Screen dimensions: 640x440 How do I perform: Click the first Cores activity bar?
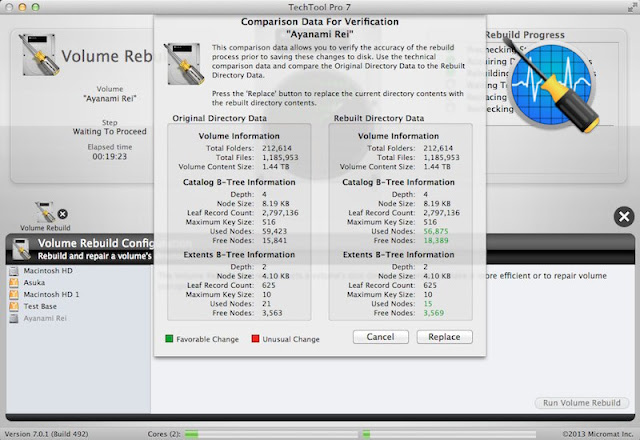pyautogui.click(x=271, y=434)
